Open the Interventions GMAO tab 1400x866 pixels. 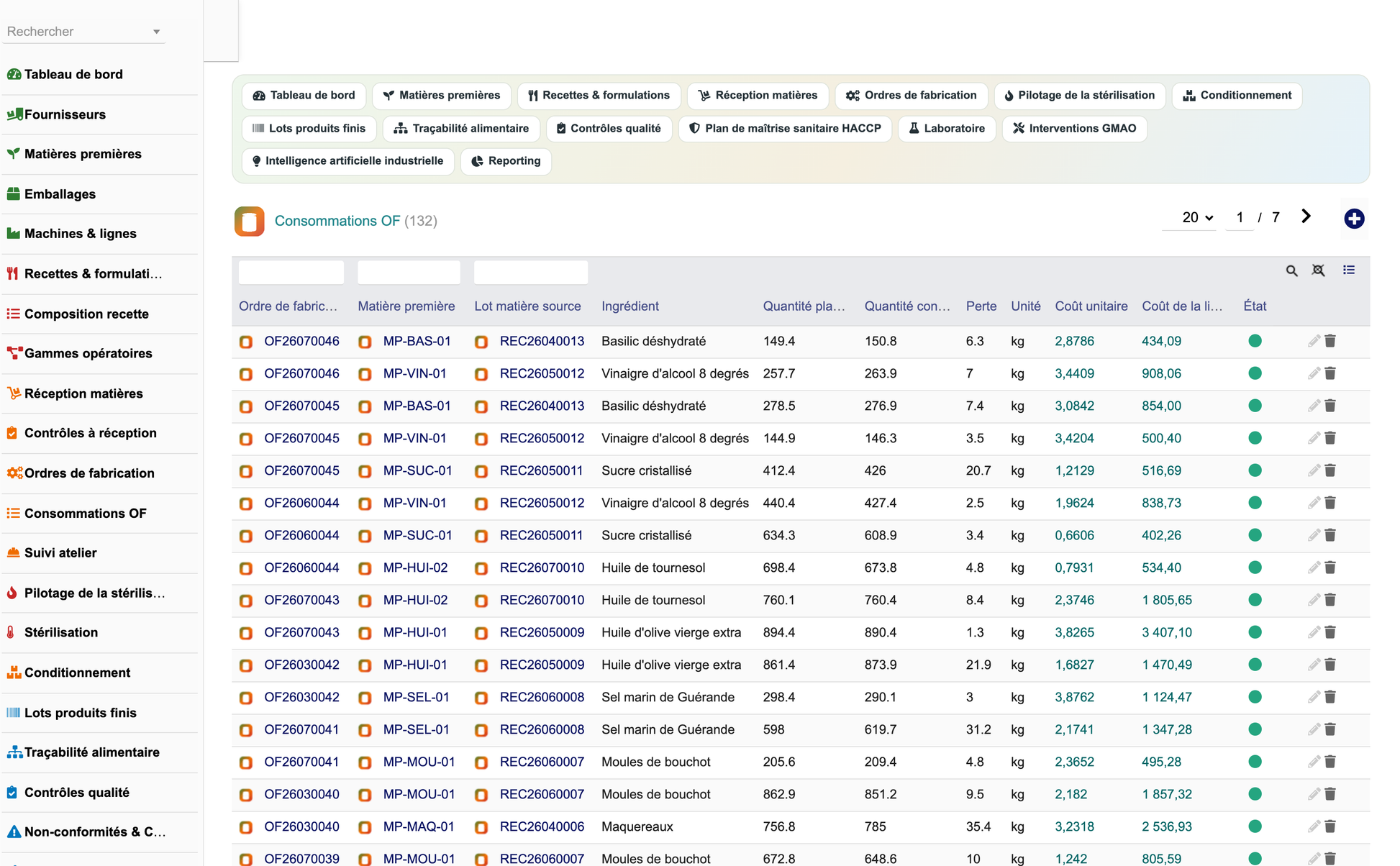pyautogui.click(x=1074, y=129)
